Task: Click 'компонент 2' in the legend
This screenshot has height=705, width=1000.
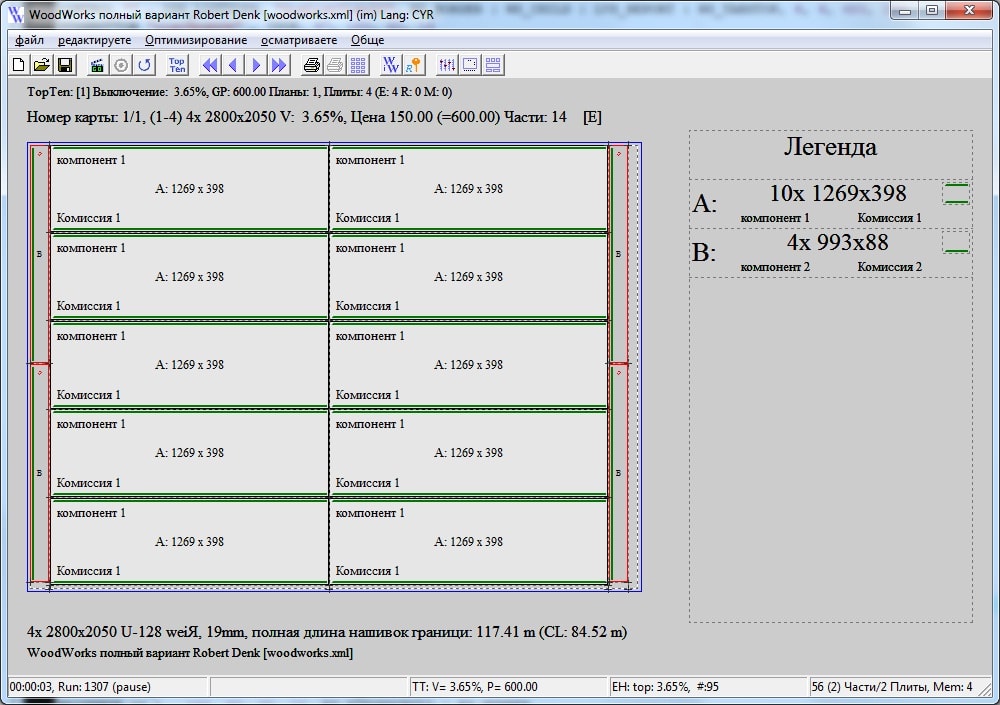Action: pos(775,267)
